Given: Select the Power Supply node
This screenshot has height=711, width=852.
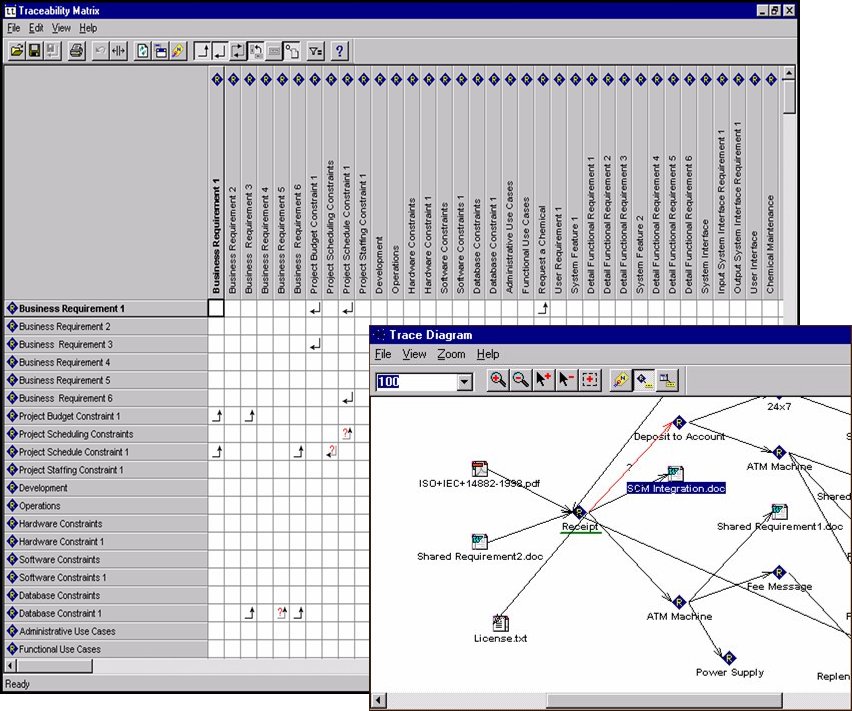Looking at the screenshot, I should [730, 665].
